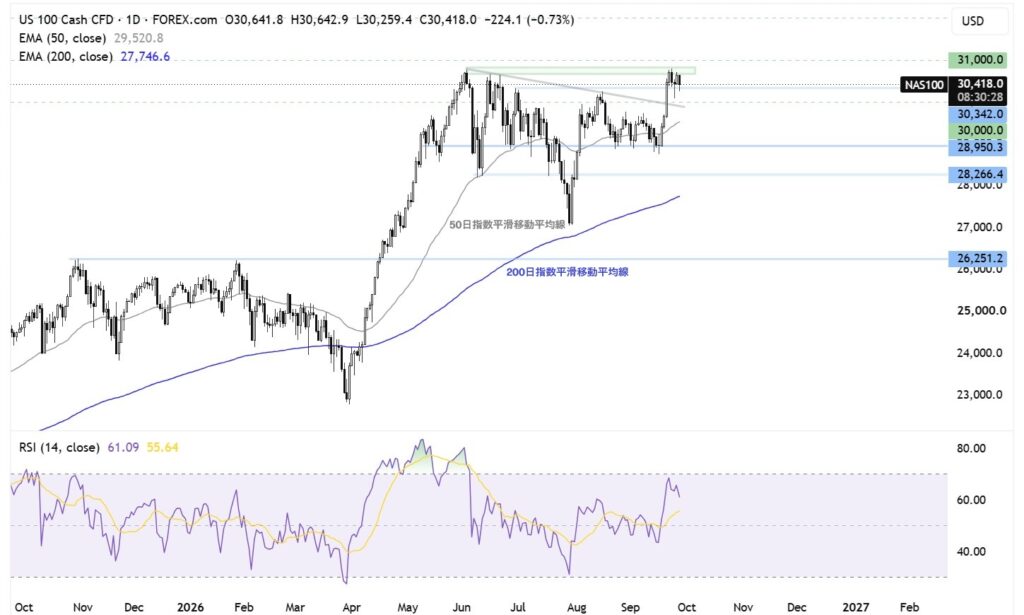1024x615 pixels.
Task: Click the 1D timeframe label in header
Action: click(x=133, y=20)
